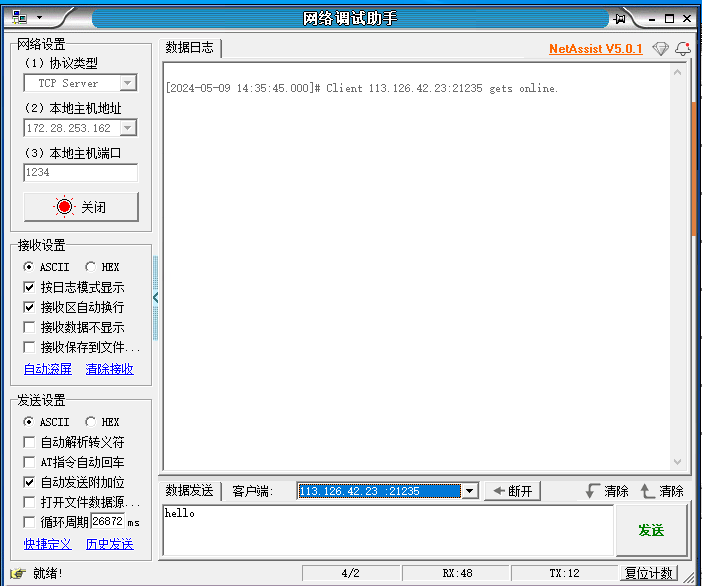Pin the window always on top
This screenshot has height=586, width=702.
pyautogui.click(x=620, y=18)
